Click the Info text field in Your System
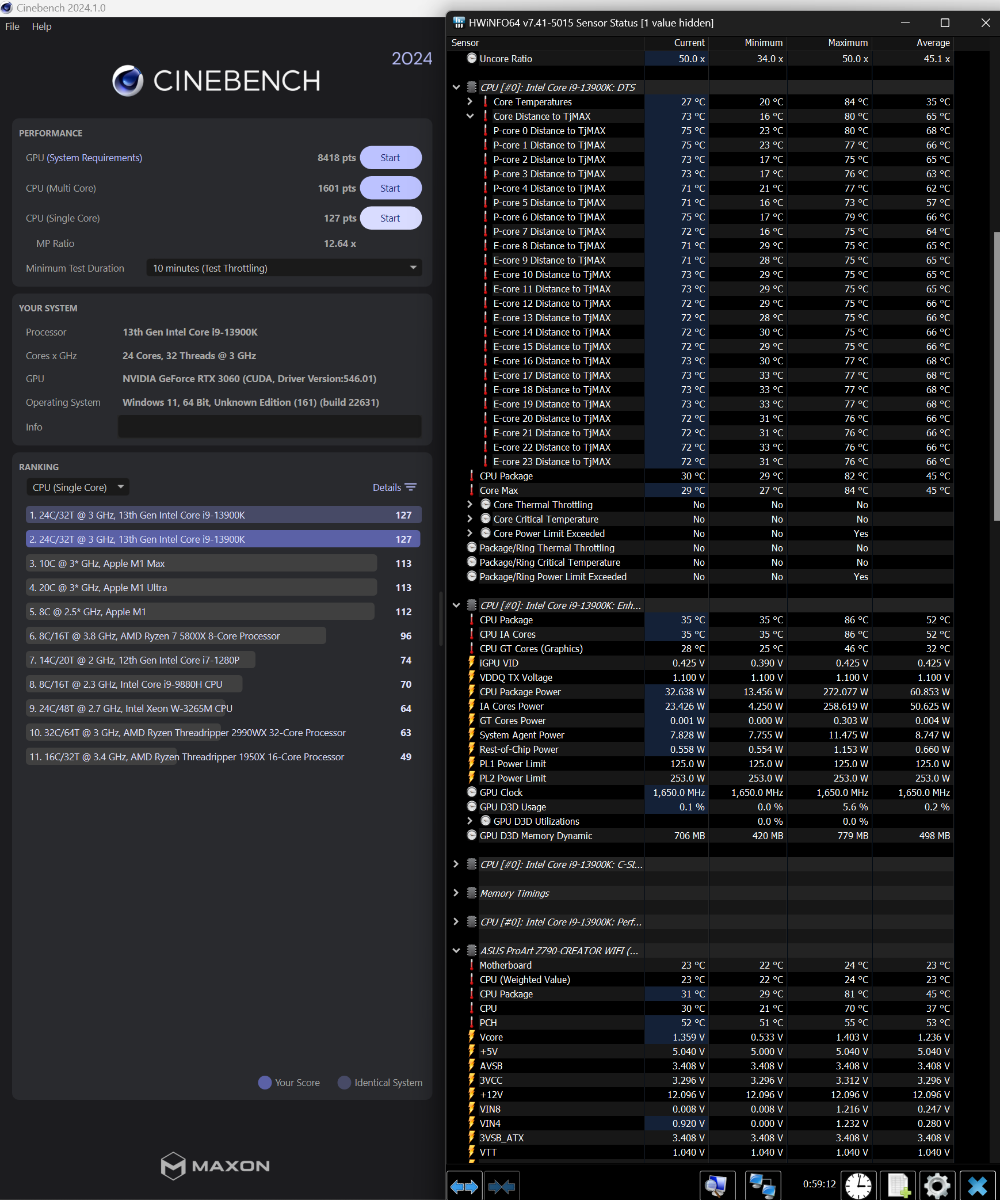Viewport: 1000px width, 1200px height. [269, 427]
